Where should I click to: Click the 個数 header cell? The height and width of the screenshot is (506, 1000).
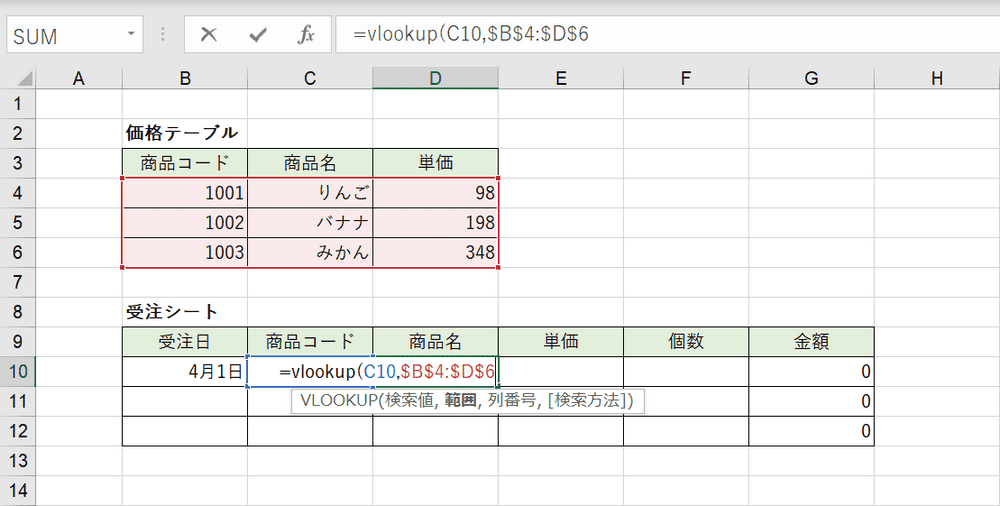coord(686,342)
